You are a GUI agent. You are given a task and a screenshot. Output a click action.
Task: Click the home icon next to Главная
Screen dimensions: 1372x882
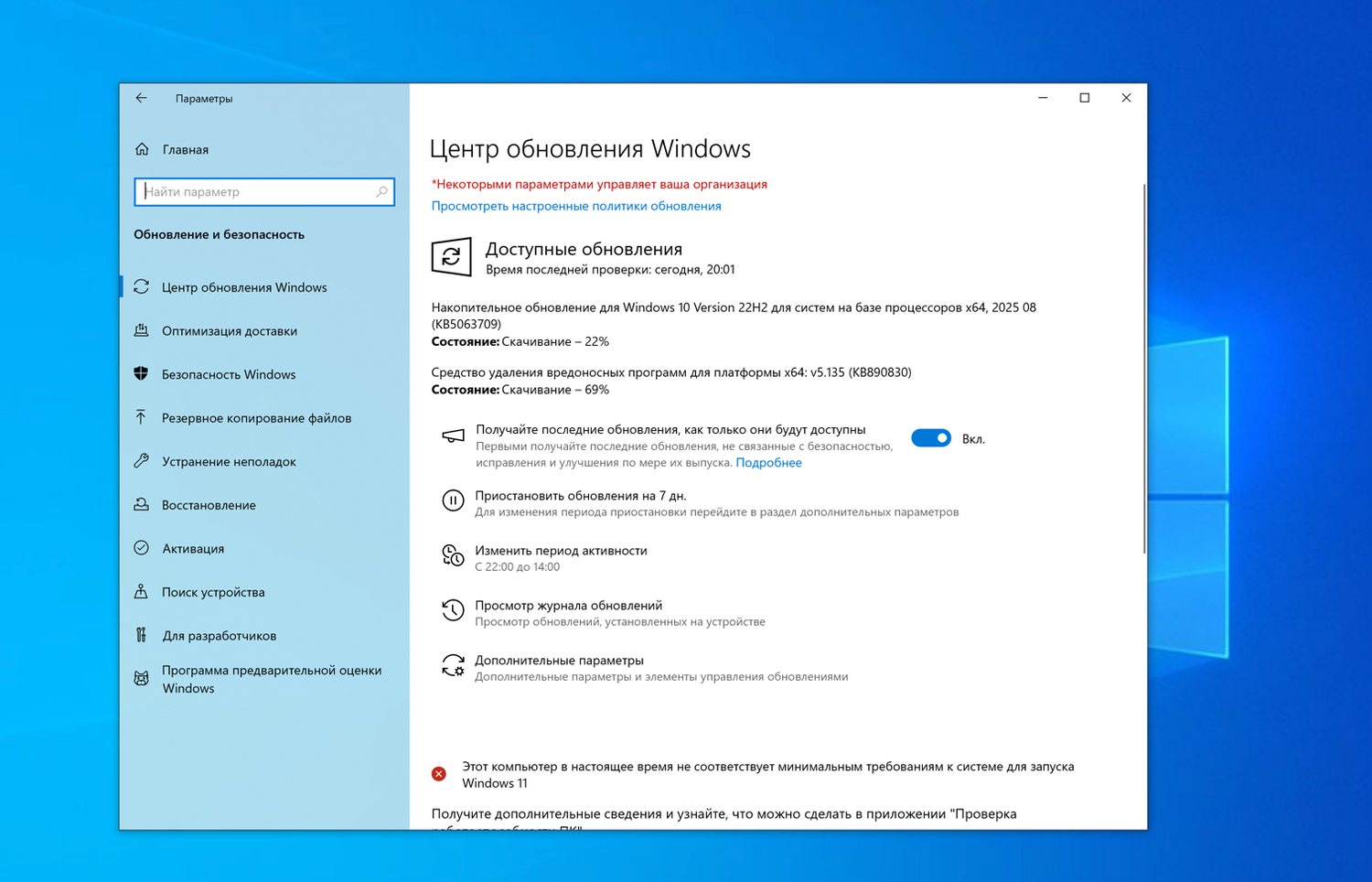142,149
